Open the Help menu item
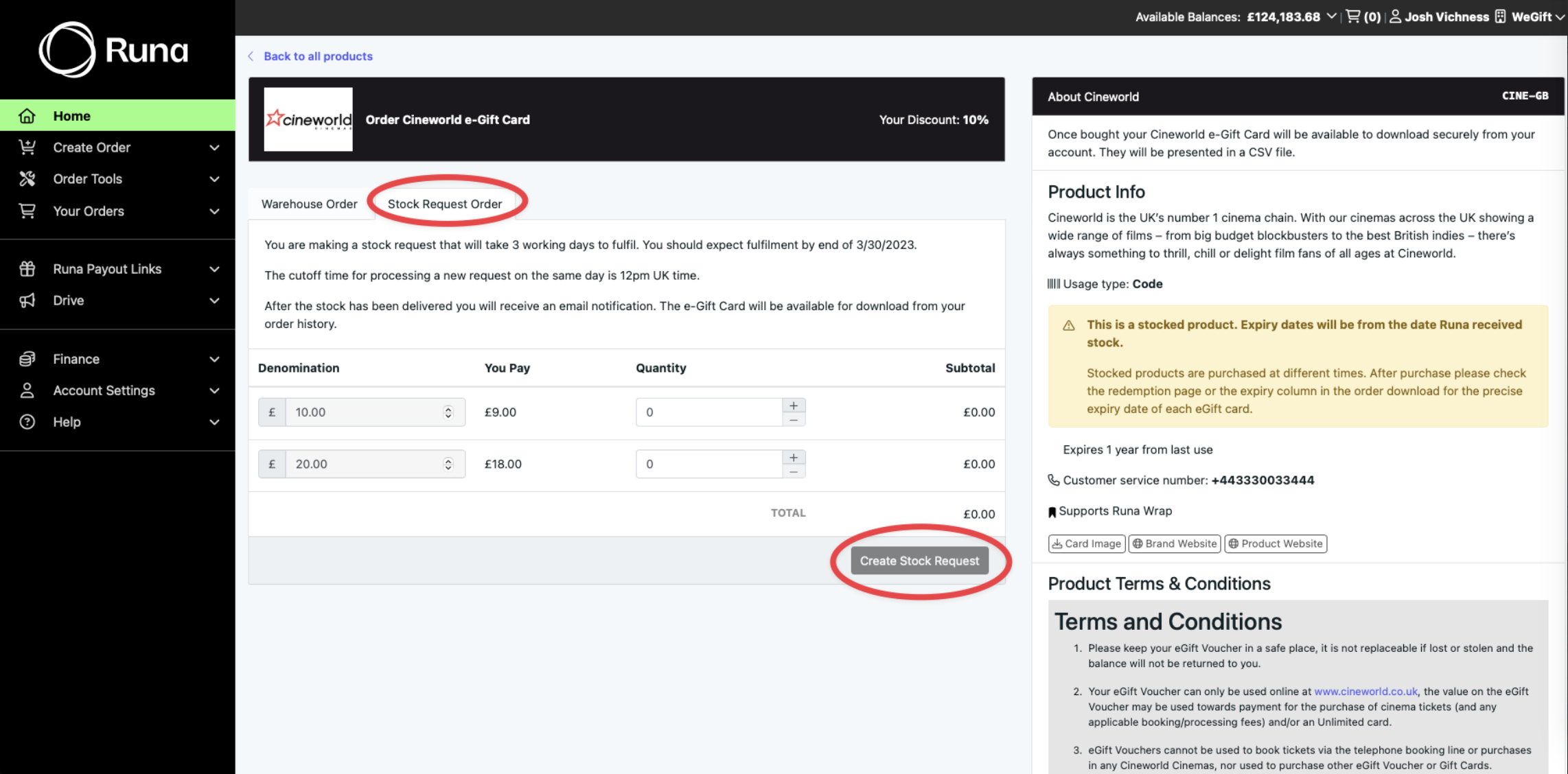 (117, 422)
